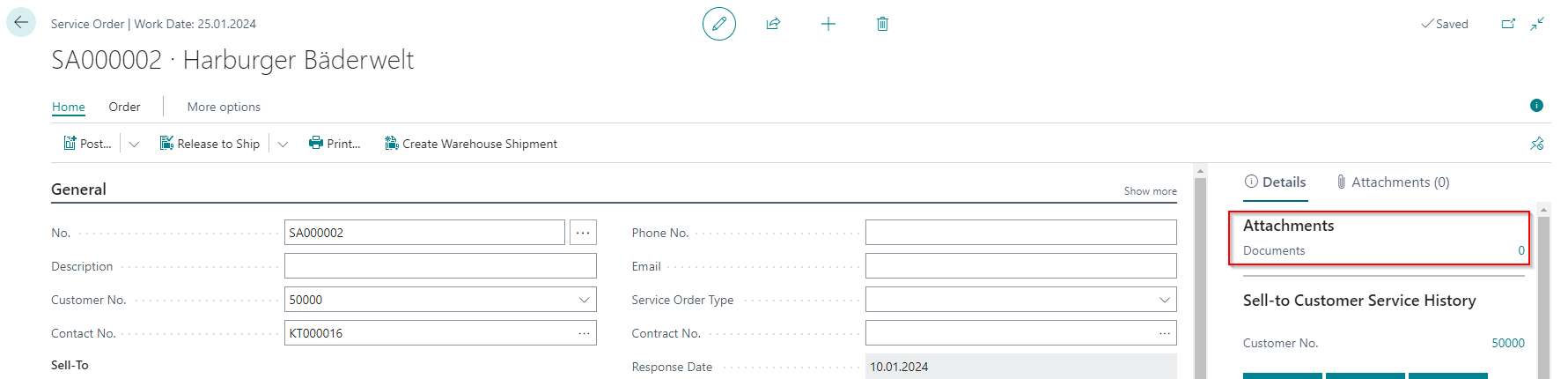Switch to the Attachments (0) tab
Viewport: 1568px width, 379px height.
tap(1392, 182)
